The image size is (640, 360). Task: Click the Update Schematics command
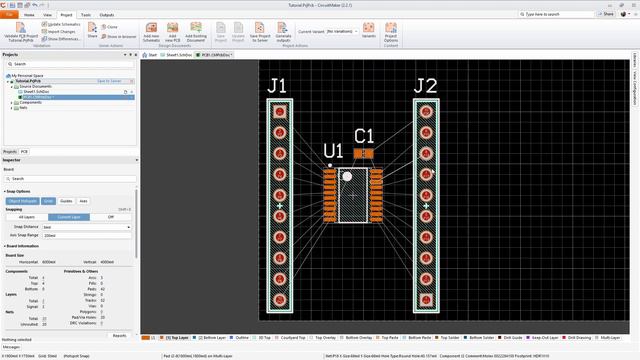click(61, 24)
